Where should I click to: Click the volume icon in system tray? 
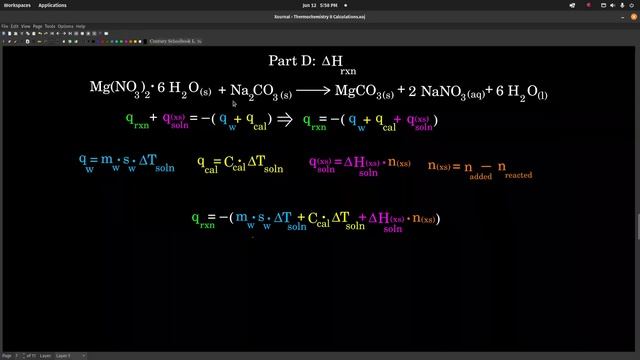(x=612, y=5)
